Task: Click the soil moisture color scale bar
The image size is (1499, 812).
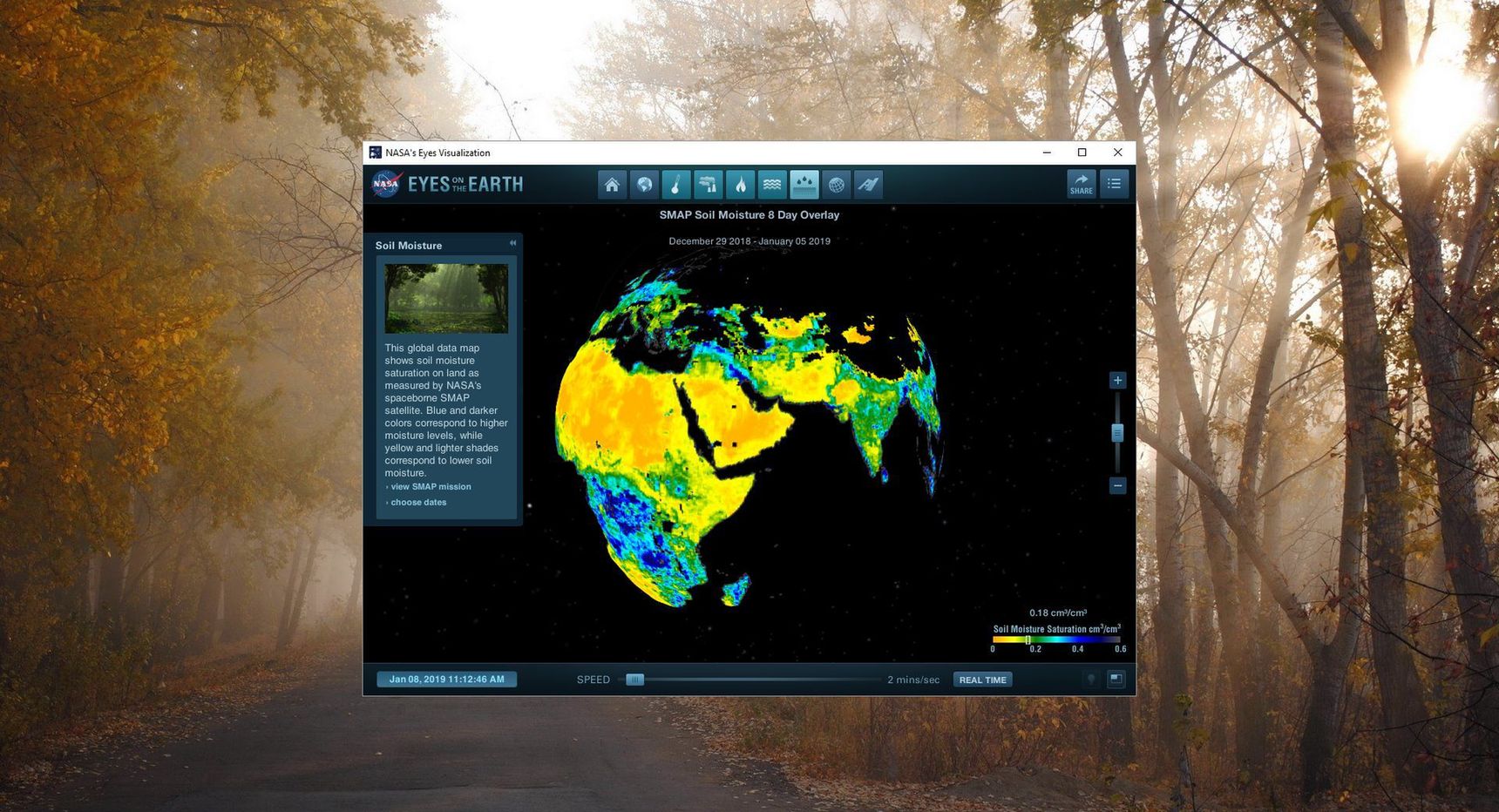Action: tap(1056, 639)
